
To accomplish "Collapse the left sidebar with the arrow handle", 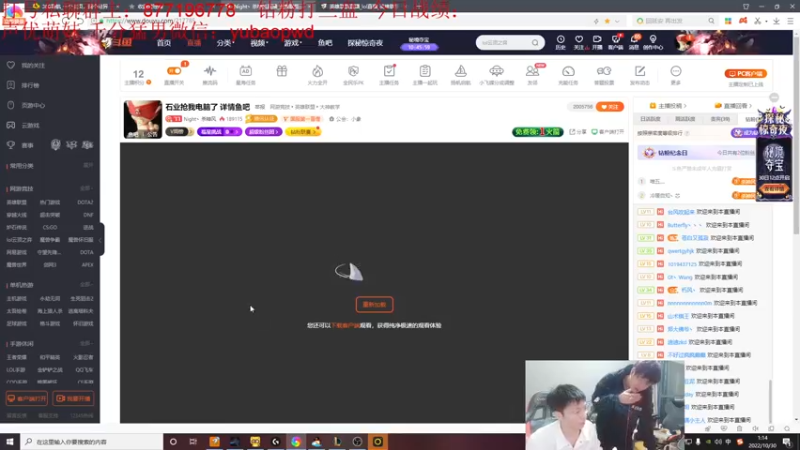I will pyautogui.click(x=101, y=239).
